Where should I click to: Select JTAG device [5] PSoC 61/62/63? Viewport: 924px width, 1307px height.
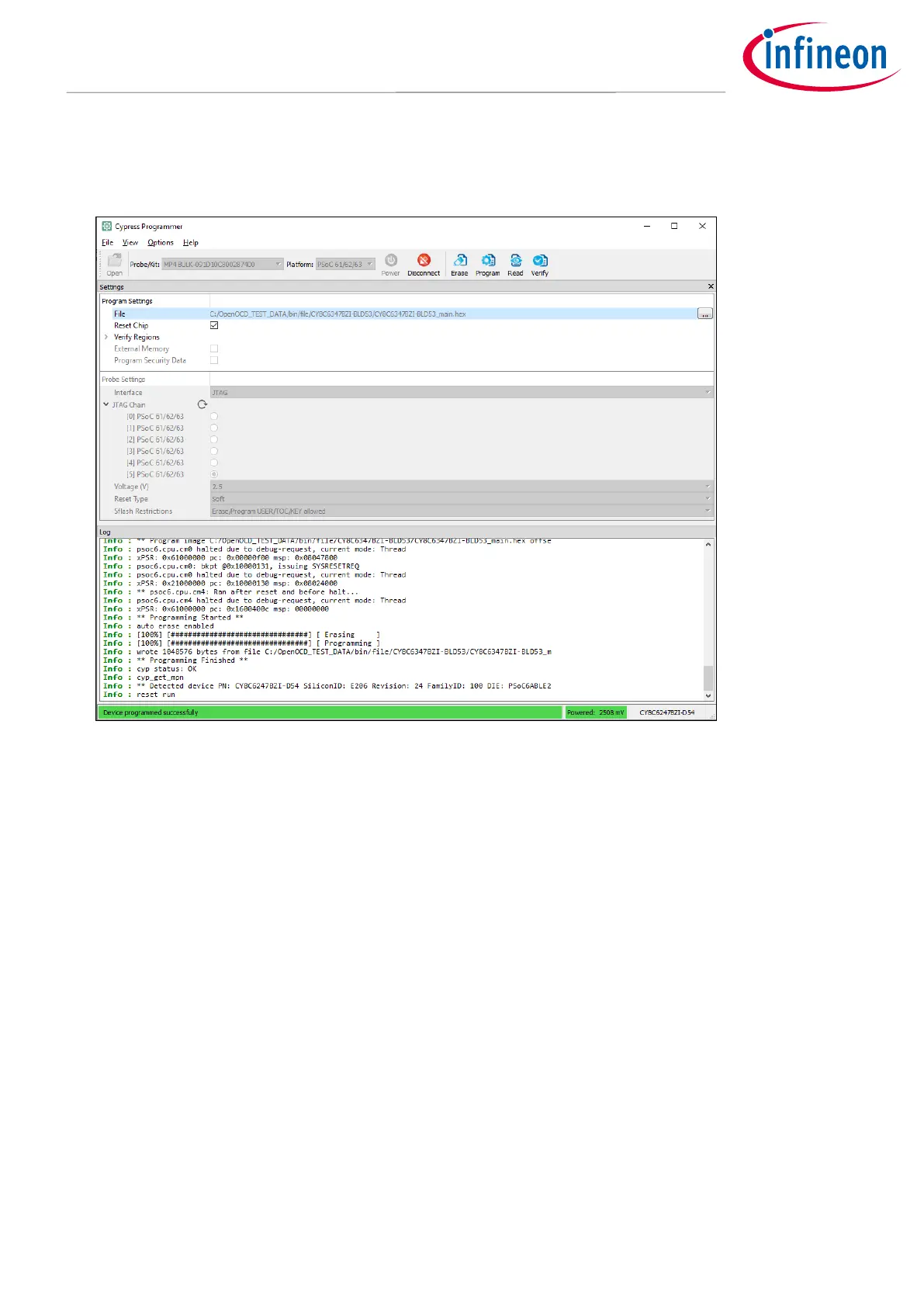214,474
